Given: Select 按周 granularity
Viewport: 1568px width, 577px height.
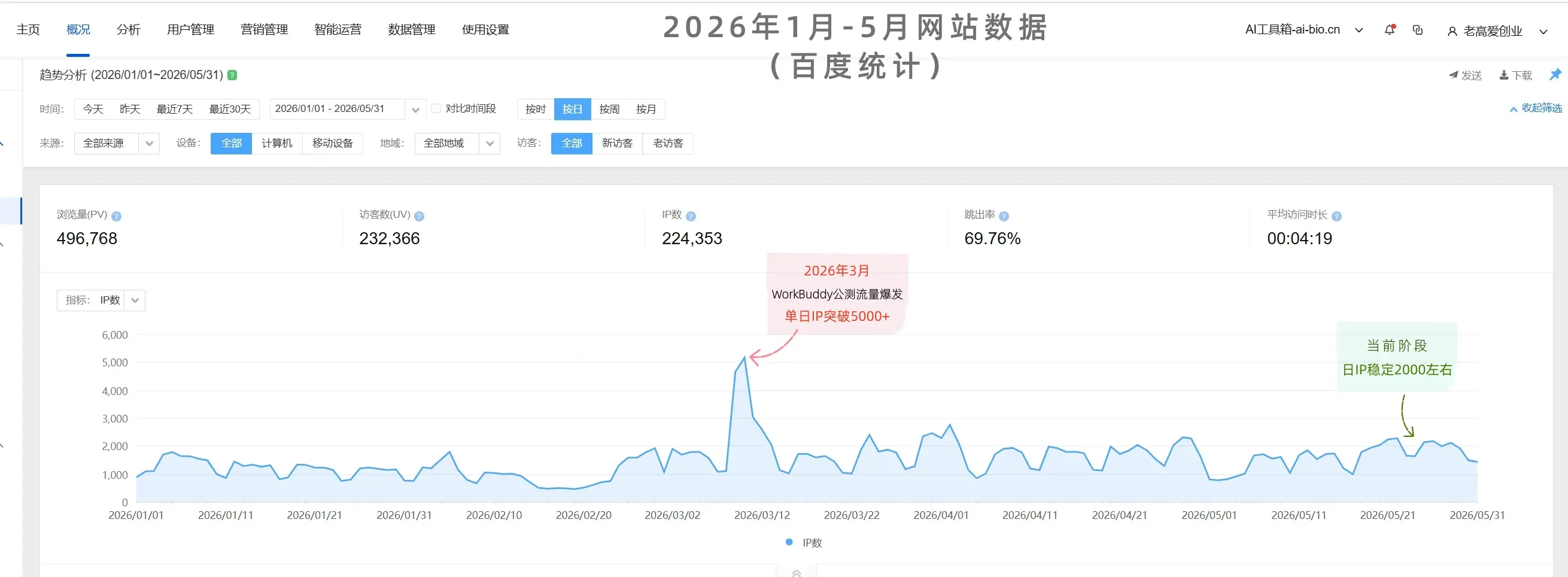Looking at the screenshot, I should (x=609, y=109).
